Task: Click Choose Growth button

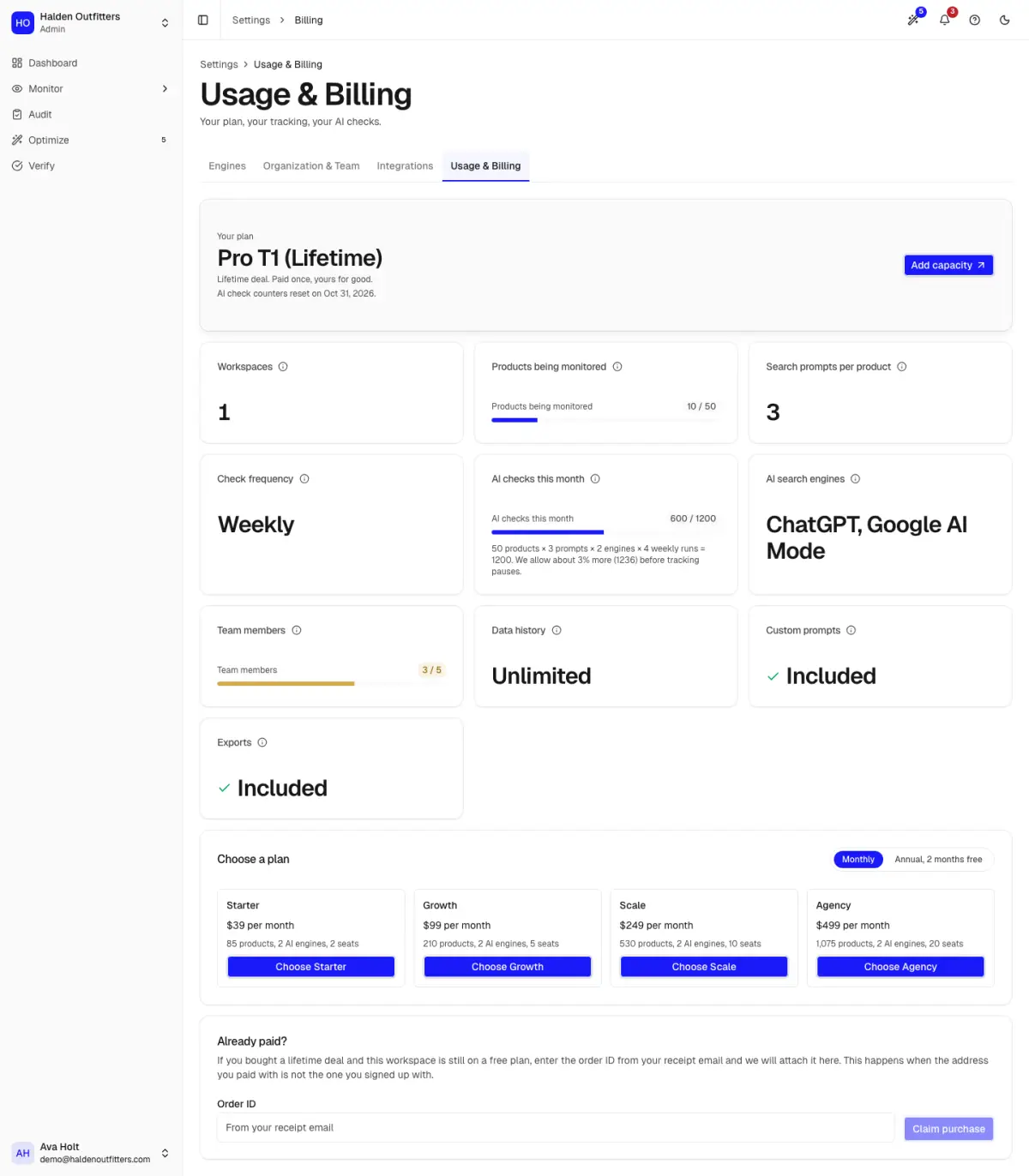Action: point(508,967)
